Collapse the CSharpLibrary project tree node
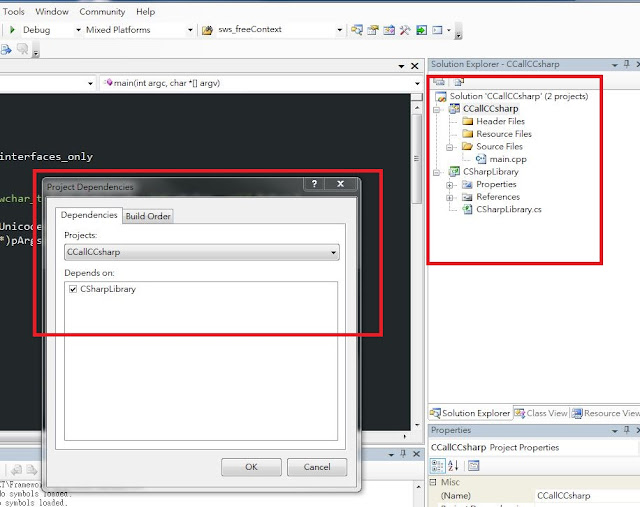The image size is (640, 507). 436,172
